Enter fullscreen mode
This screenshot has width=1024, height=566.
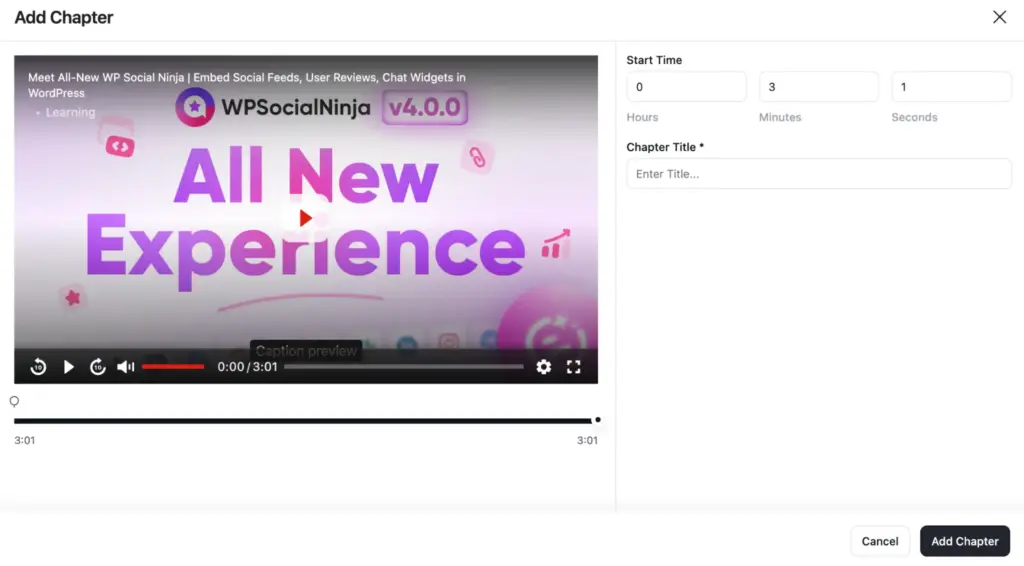point(573,367)
